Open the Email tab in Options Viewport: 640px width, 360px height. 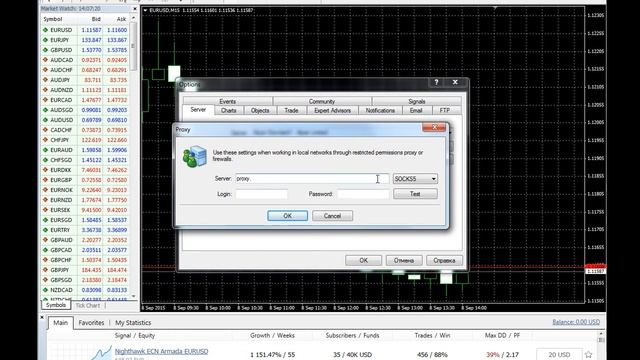pyautogui.click(x=416, y=111)
